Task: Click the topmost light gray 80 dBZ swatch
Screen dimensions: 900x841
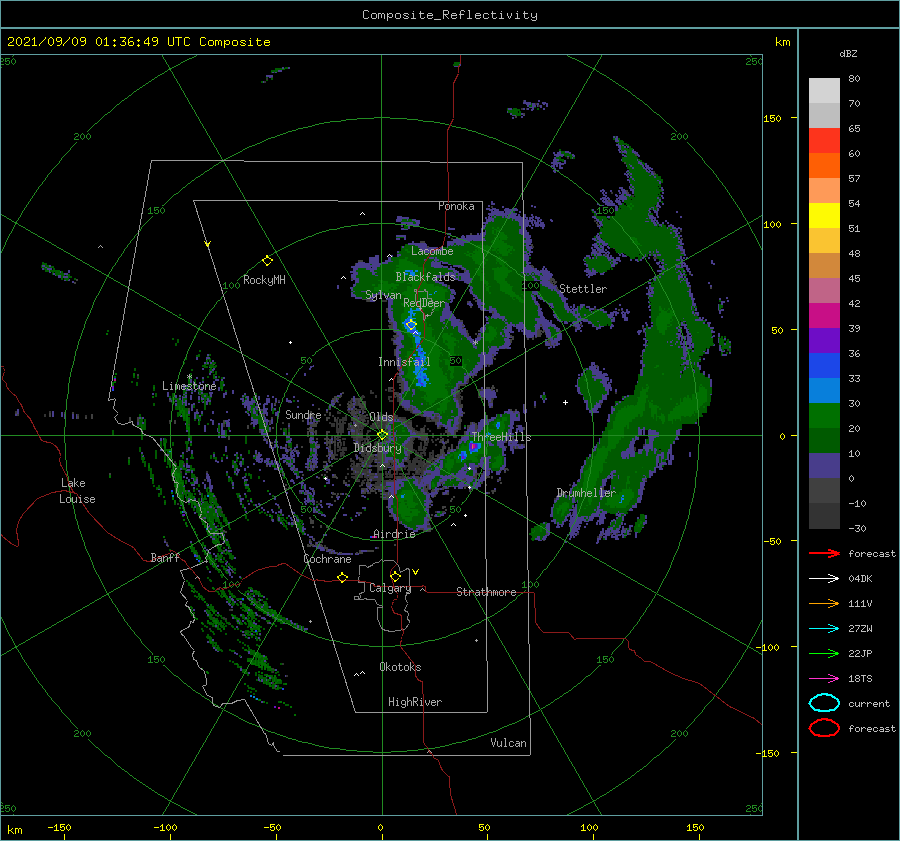Action: tap(824, 91)
